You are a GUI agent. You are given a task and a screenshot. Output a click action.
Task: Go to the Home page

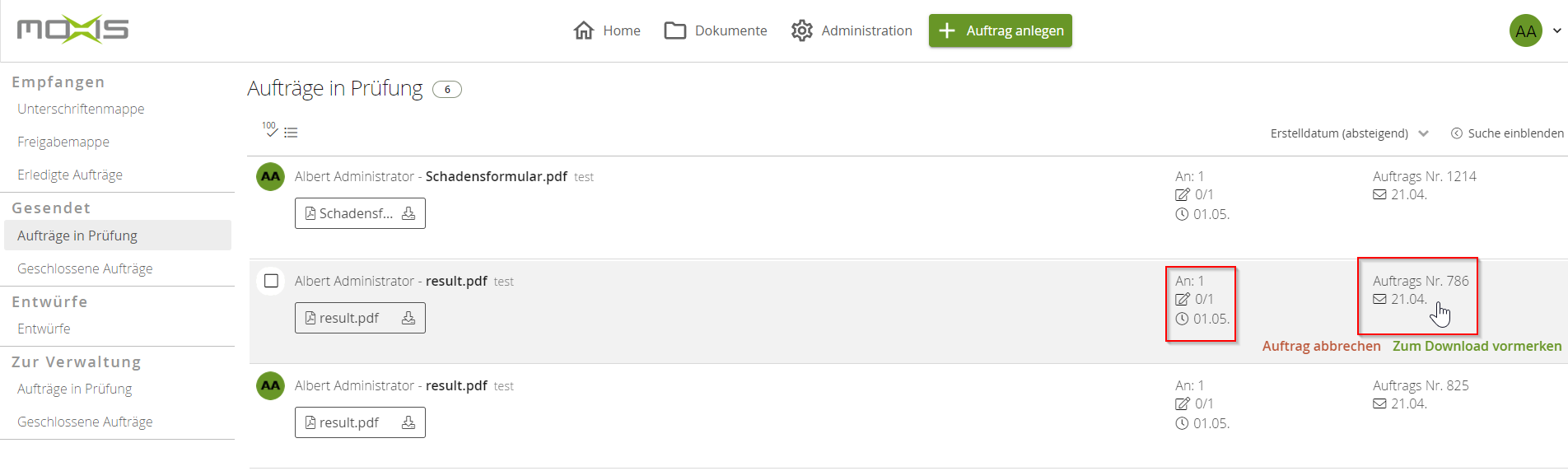point(607,30)
